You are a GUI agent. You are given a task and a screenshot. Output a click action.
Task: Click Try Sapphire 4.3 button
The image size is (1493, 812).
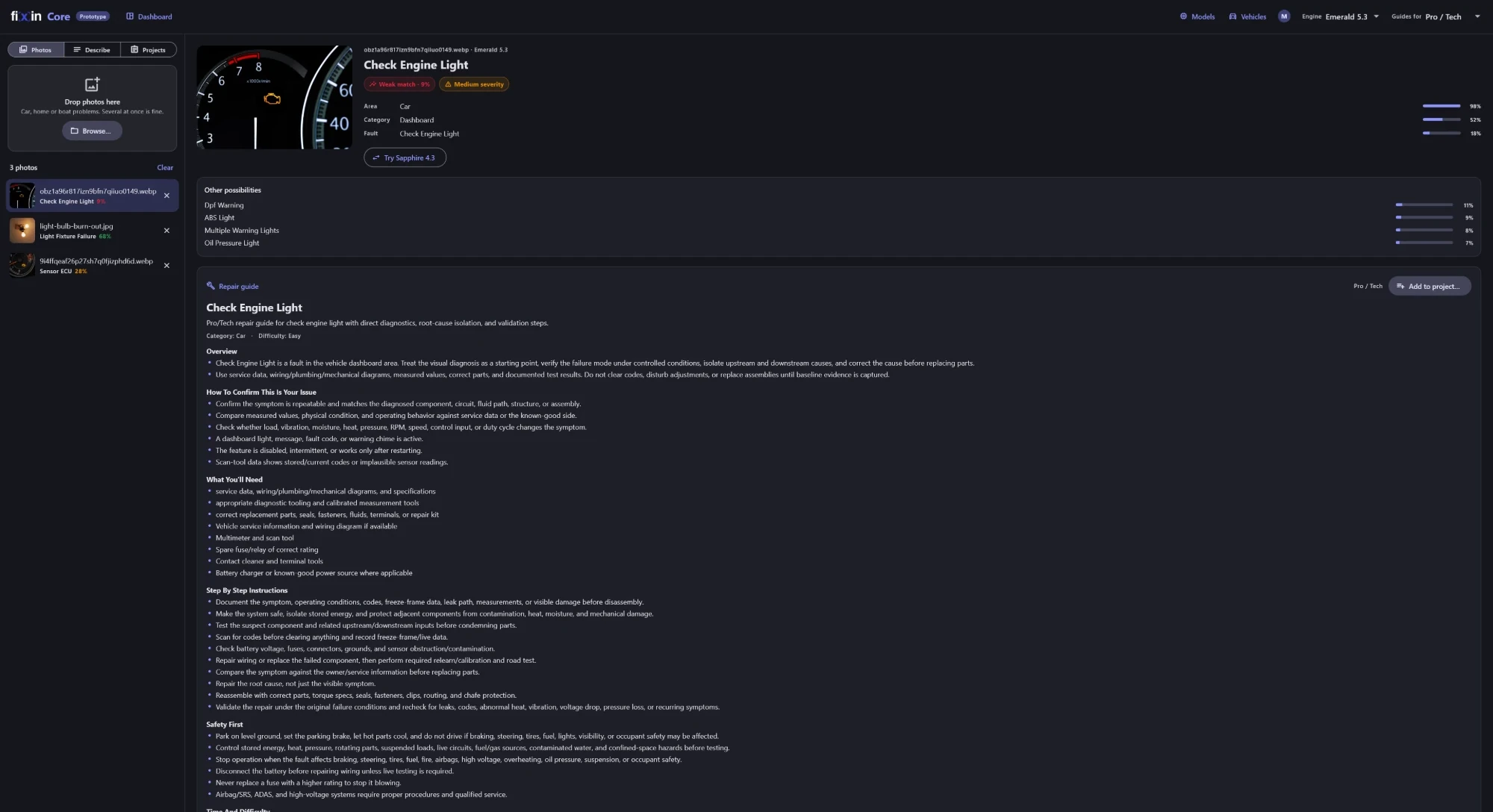coord(405,157)
